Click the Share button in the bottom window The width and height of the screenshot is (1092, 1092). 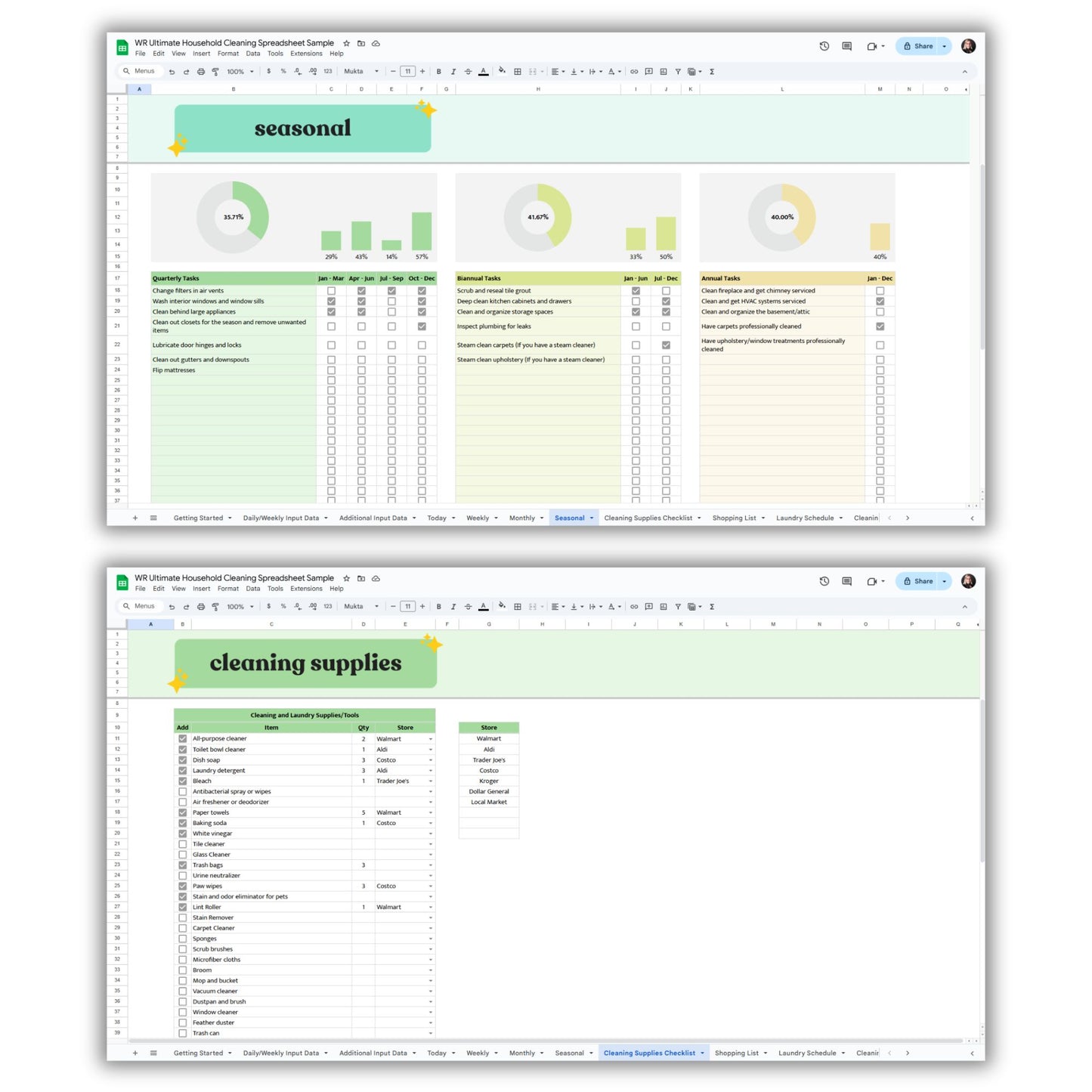tap(918, 581)
